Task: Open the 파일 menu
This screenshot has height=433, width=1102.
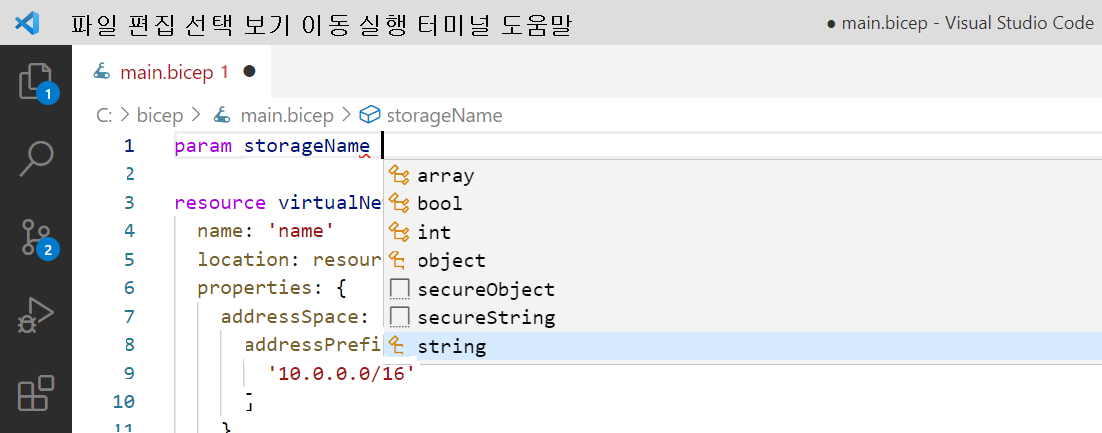Action: [x=93, y=26]
